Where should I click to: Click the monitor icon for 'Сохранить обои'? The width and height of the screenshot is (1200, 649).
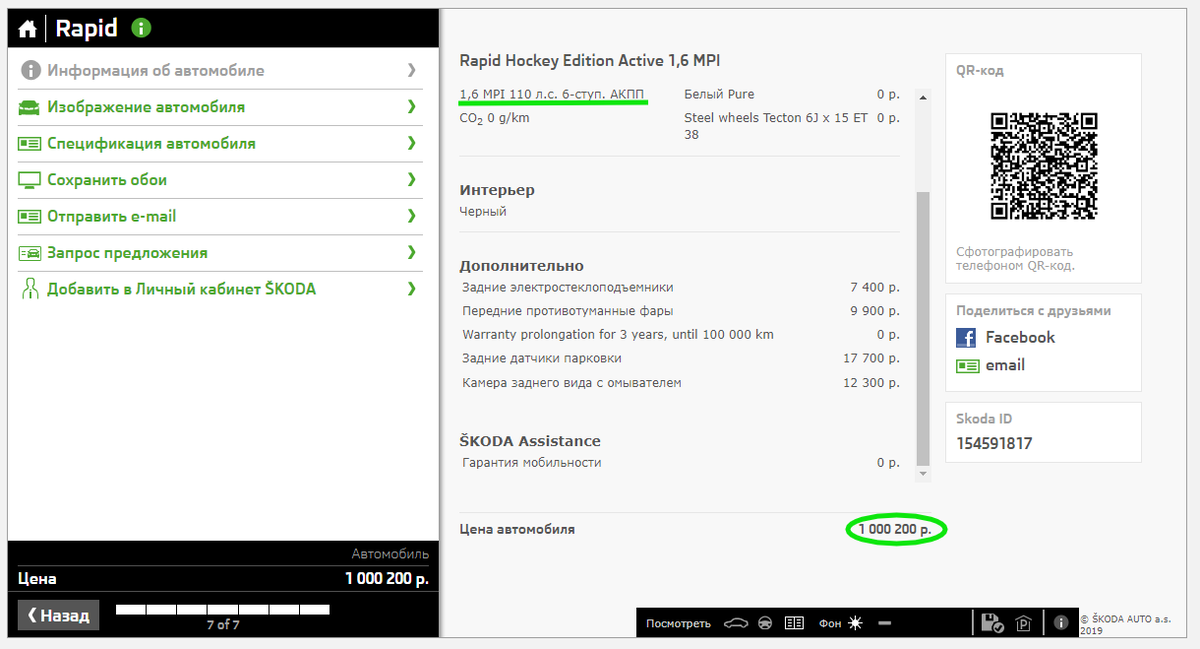[29, 180]
